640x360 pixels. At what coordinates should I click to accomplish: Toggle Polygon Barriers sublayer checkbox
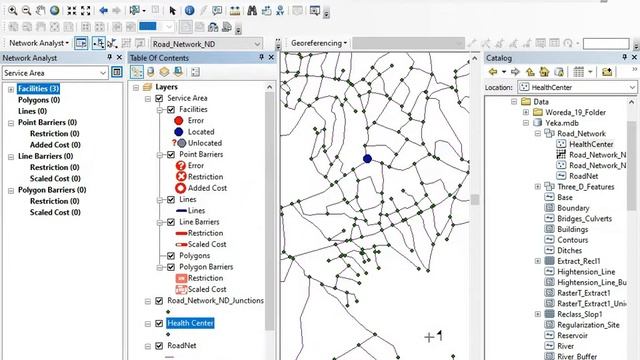(x=171, y=267)
